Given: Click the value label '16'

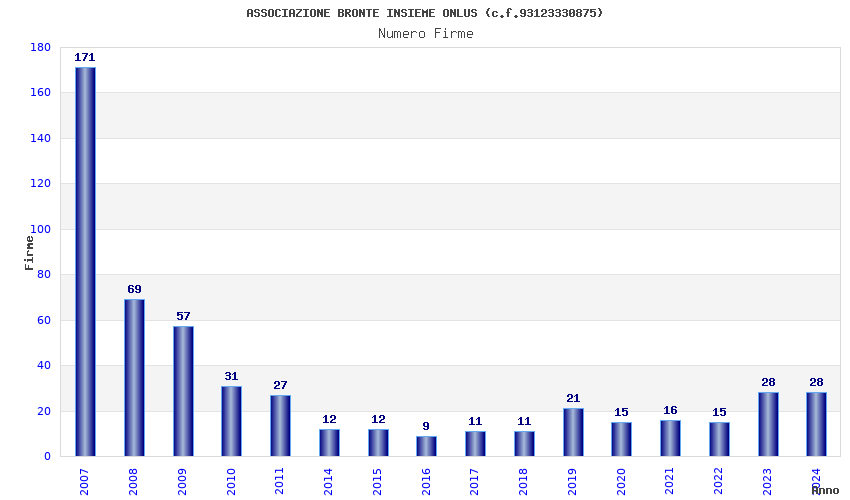Looking at the screenshot, I should tap(671, 410).
